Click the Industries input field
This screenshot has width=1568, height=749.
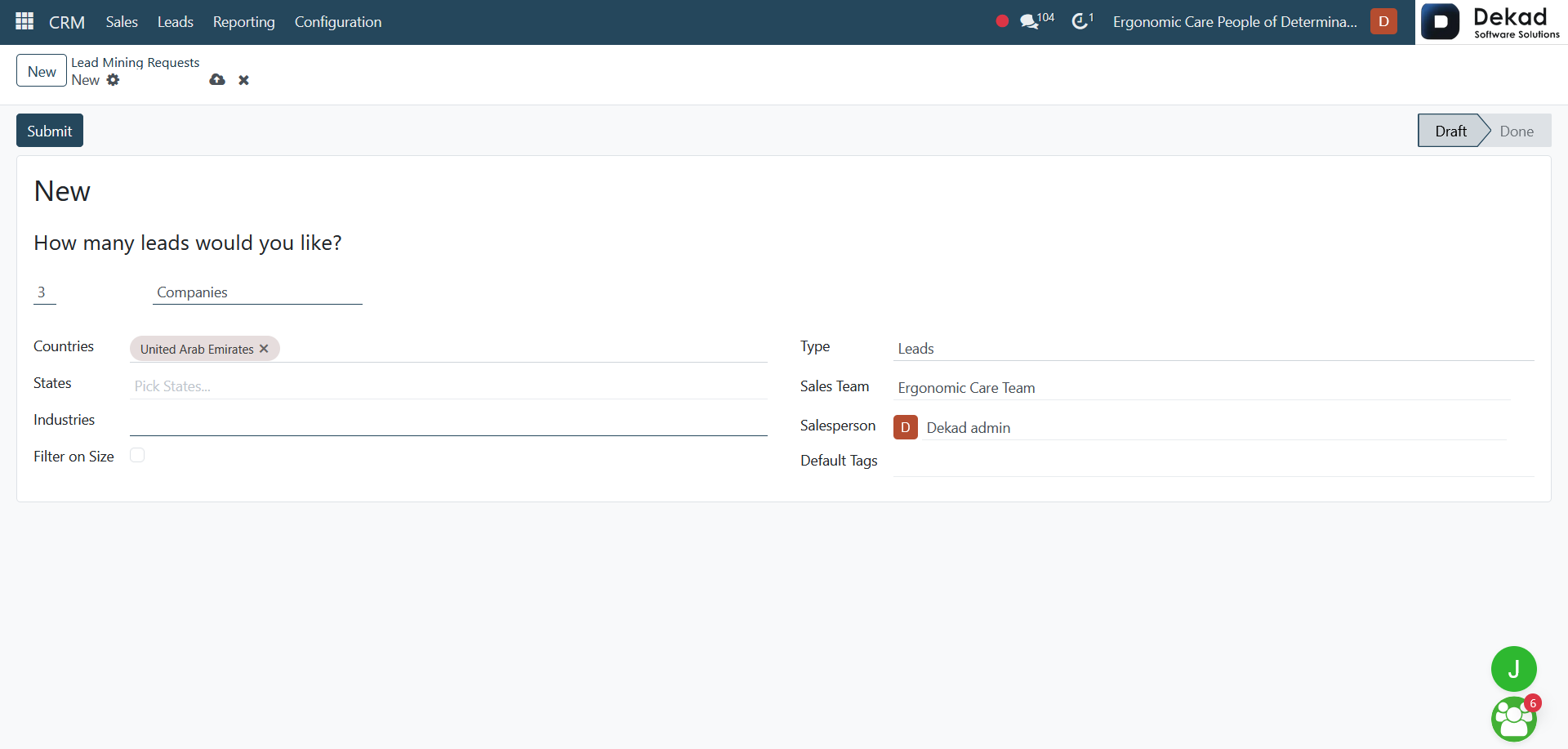[448, 422]
